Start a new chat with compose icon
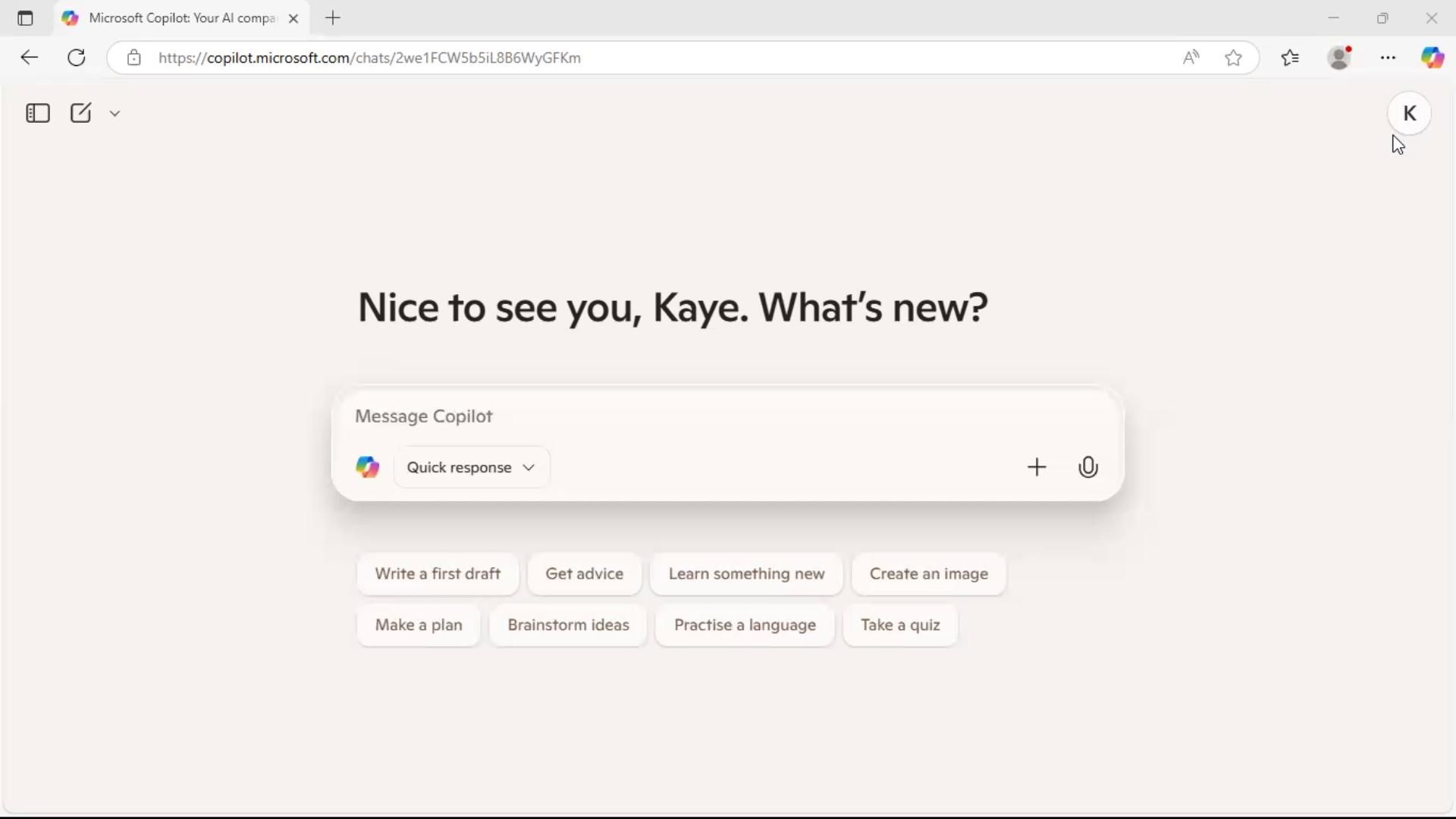The image size is (1456, 819). click(x=80, y=113)
